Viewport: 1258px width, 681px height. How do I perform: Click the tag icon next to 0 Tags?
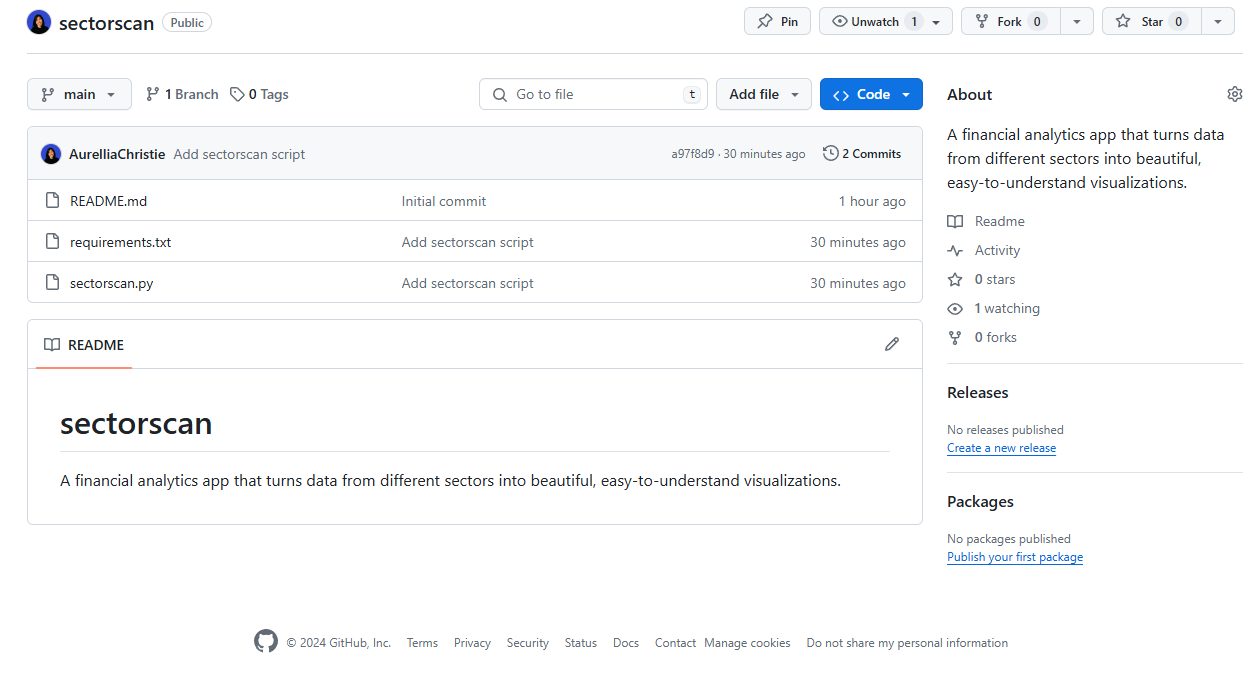237,94
